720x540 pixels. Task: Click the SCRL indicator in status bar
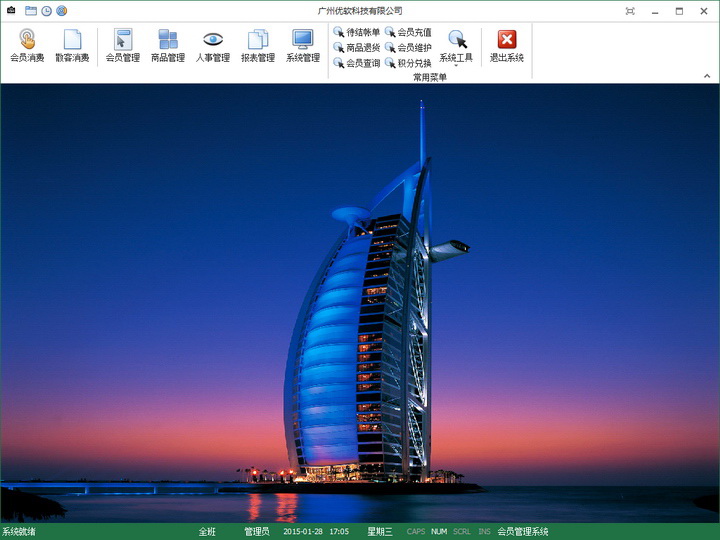pos(462,532)
